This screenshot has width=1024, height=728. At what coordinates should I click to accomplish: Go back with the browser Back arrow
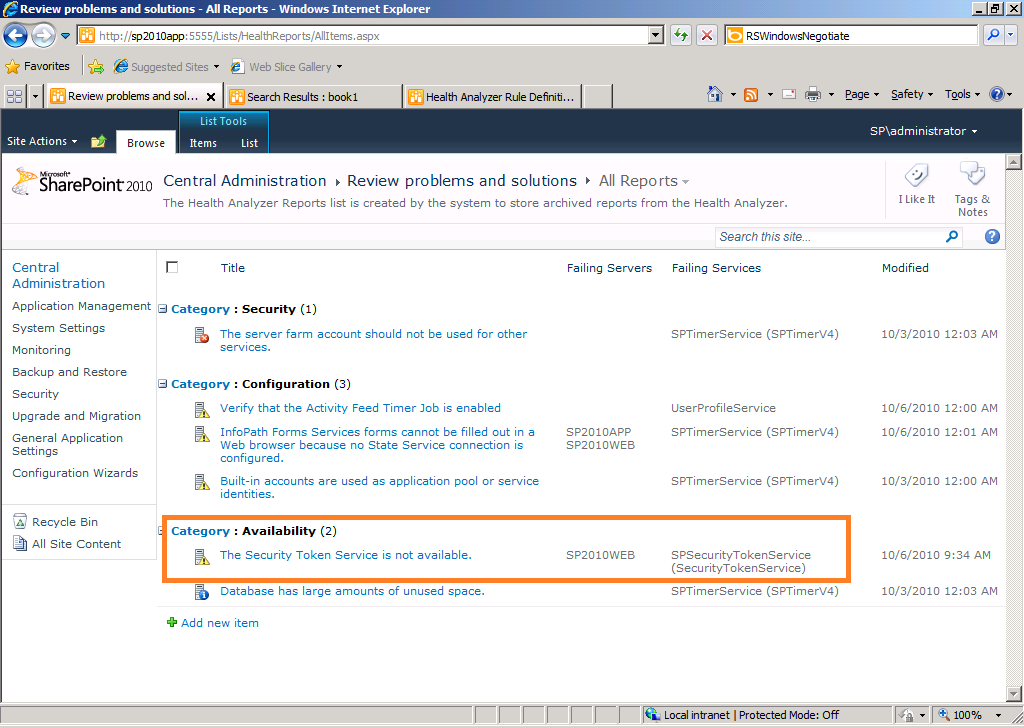16,35
